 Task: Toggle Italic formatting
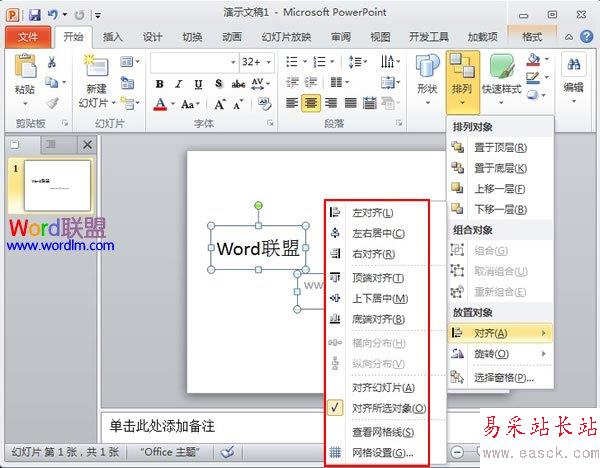[179, 84]
